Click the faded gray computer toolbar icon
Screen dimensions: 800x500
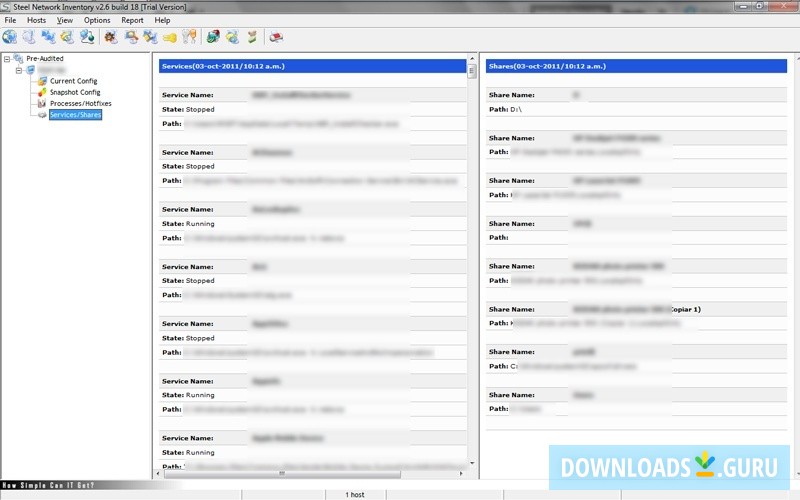point(29,37)
